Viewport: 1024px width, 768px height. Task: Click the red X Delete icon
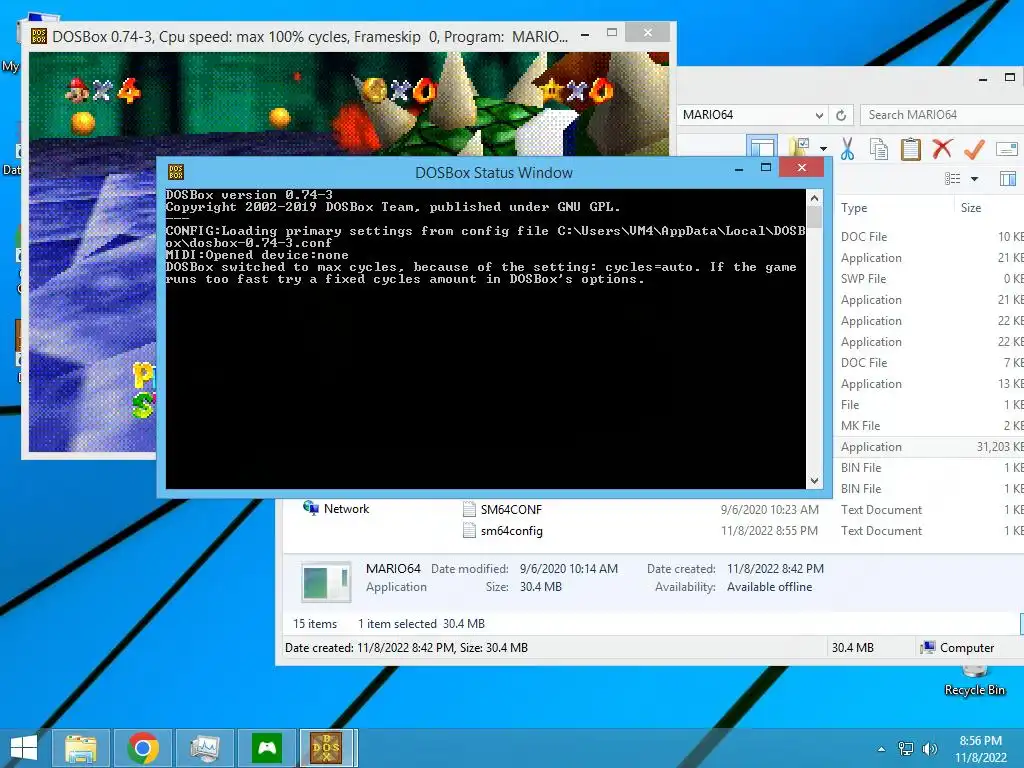(x=942, y=149)
